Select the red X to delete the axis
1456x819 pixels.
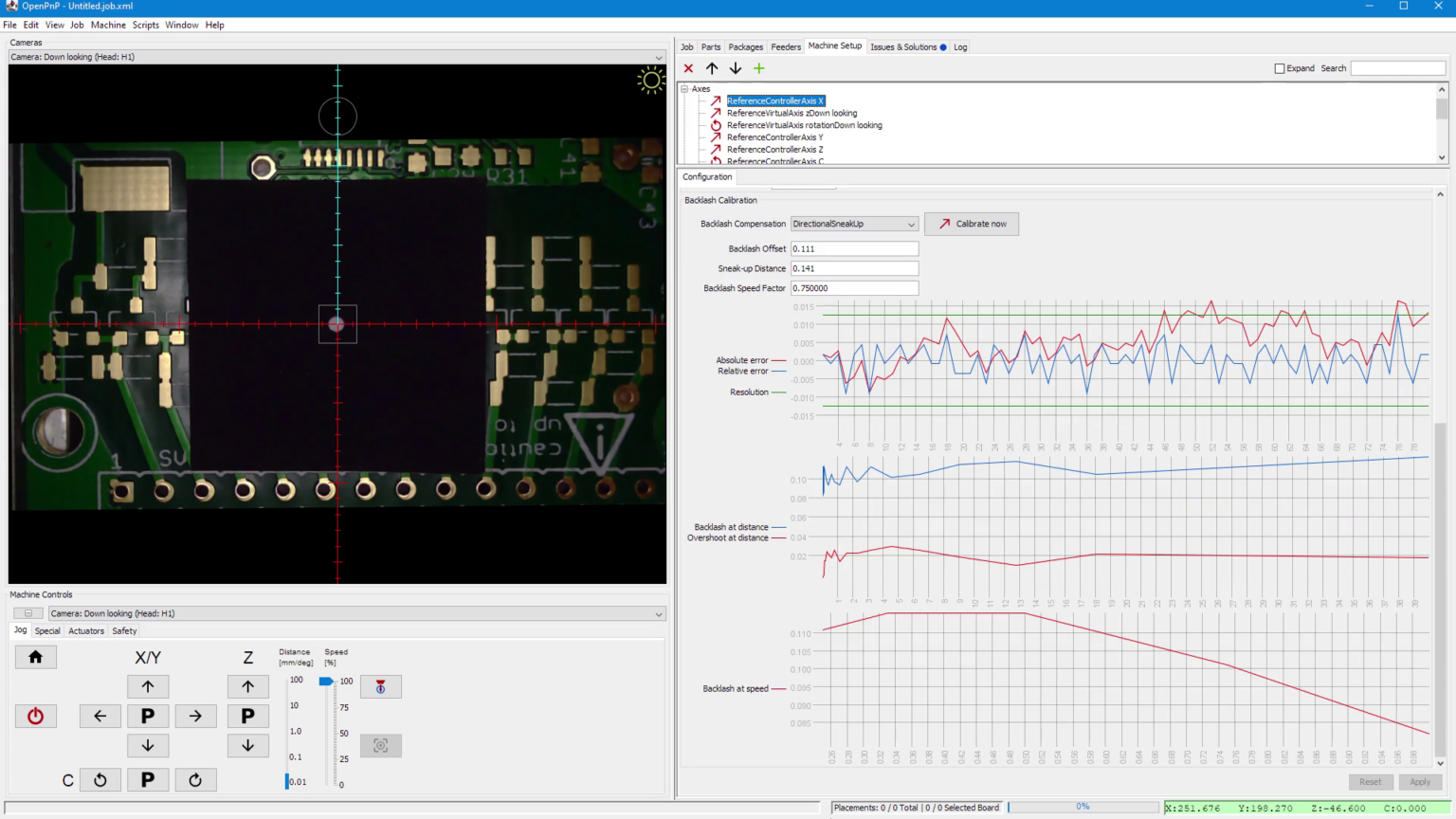(x=688, y=68)
